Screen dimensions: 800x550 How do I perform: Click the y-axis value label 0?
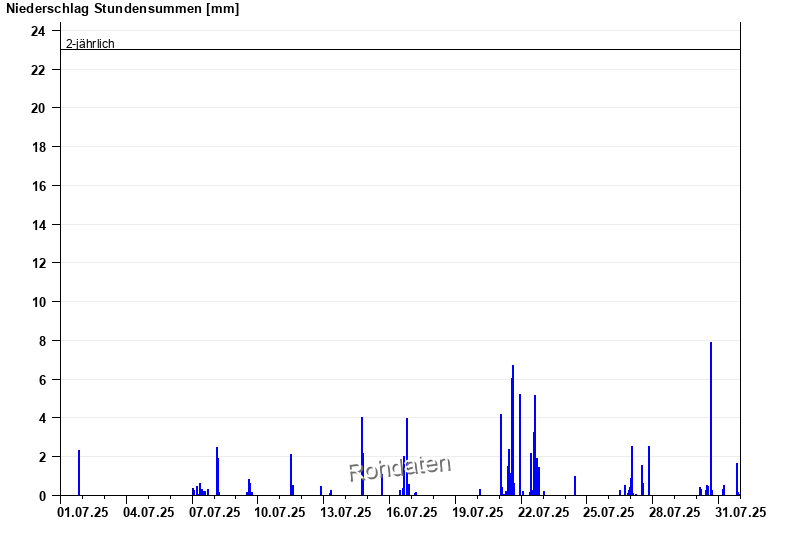(42, 496)
